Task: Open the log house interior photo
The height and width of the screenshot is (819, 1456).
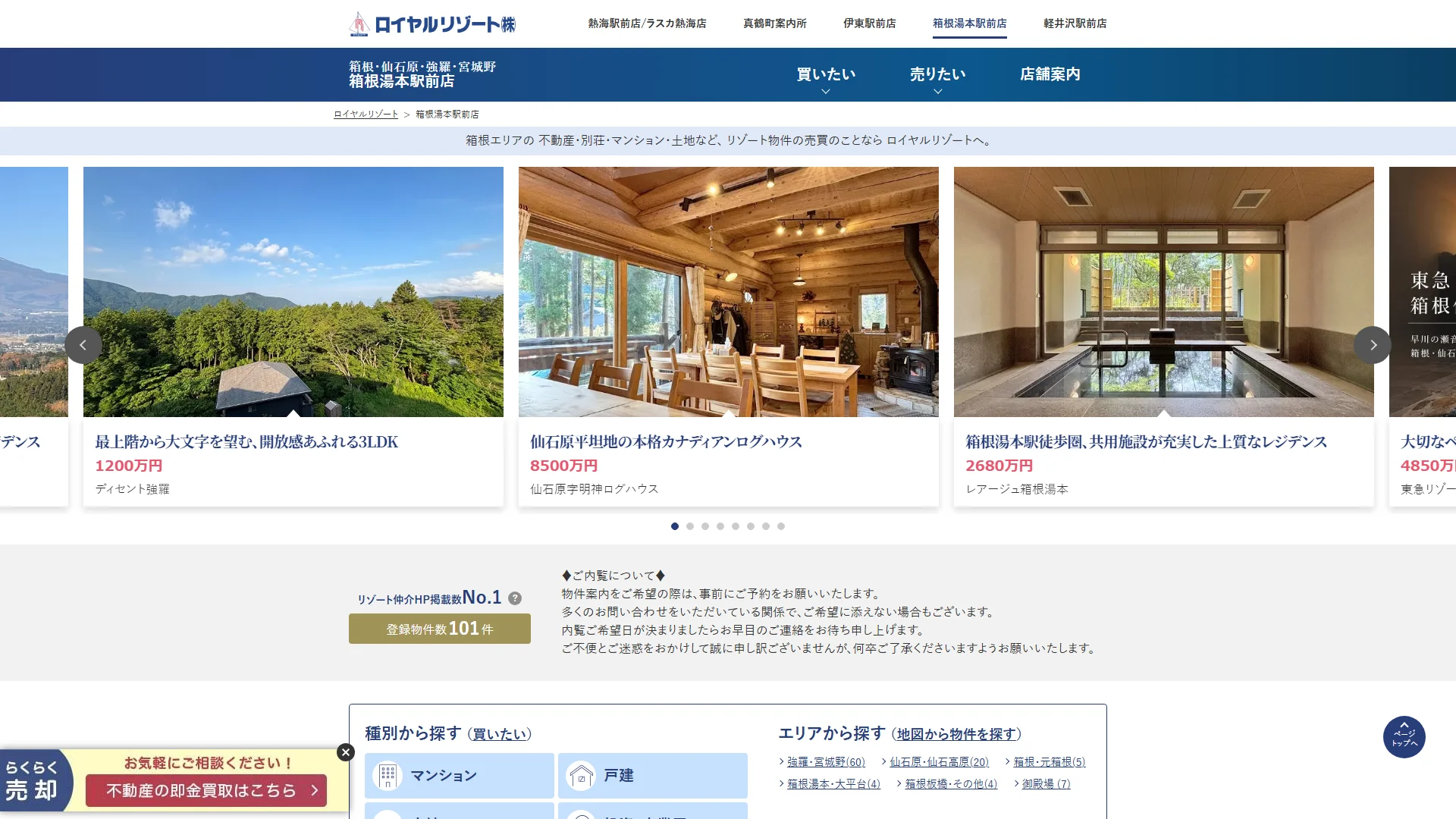Action: click(x=729, y=292)
